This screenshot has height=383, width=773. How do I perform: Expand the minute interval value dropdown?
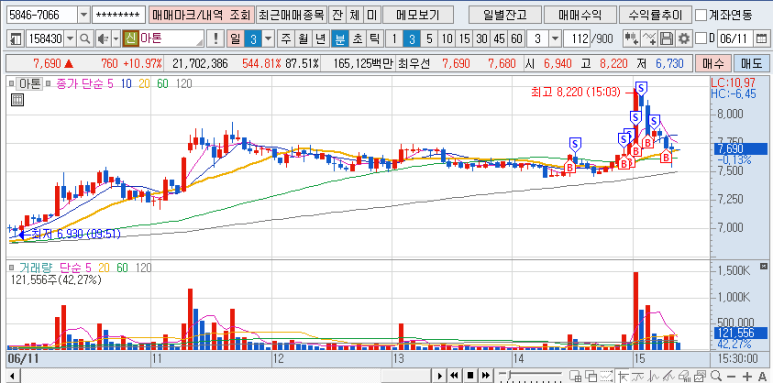(555, 38)
